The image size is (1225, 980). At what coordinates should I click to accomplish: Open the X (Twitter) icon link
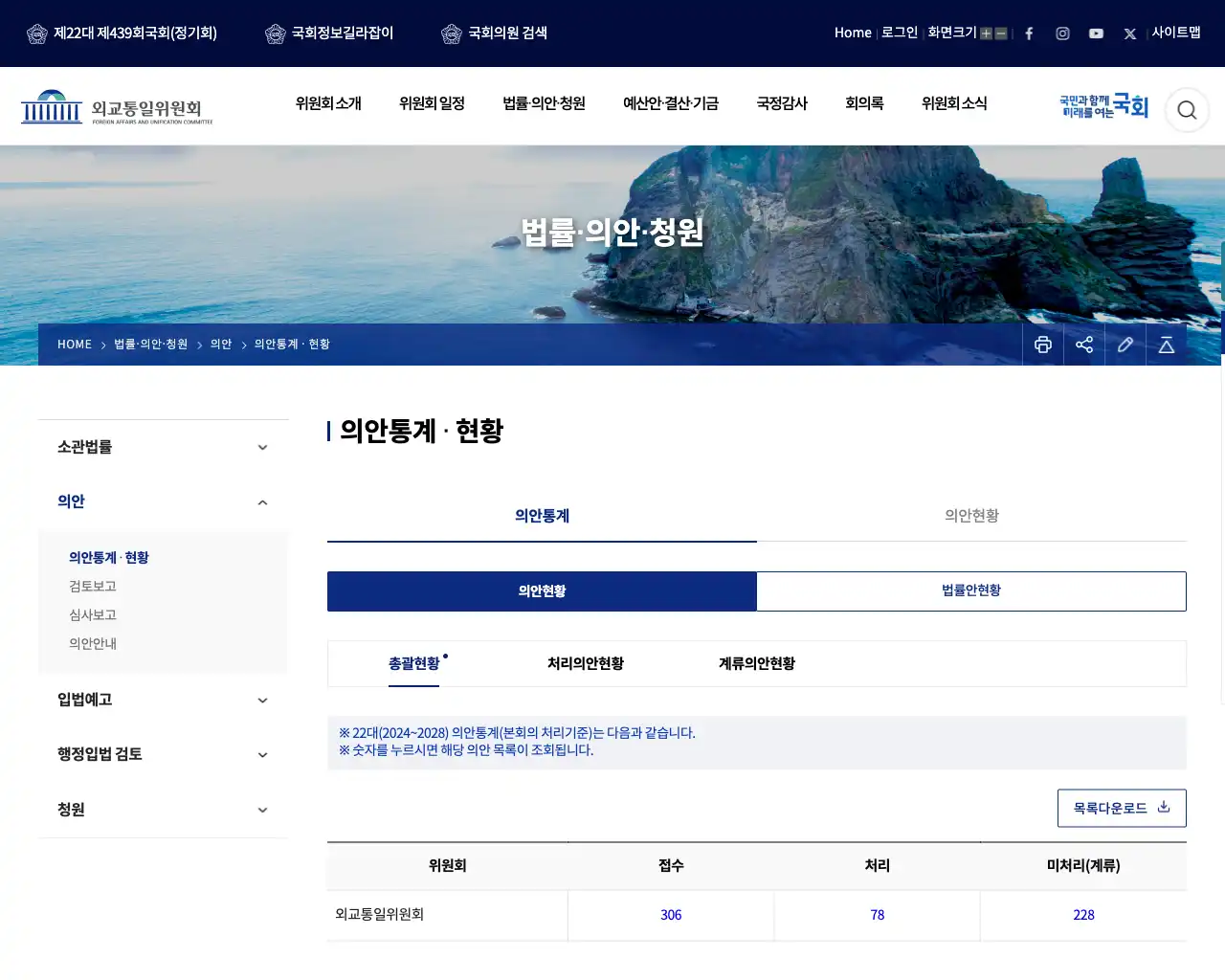click(1130, 33)
